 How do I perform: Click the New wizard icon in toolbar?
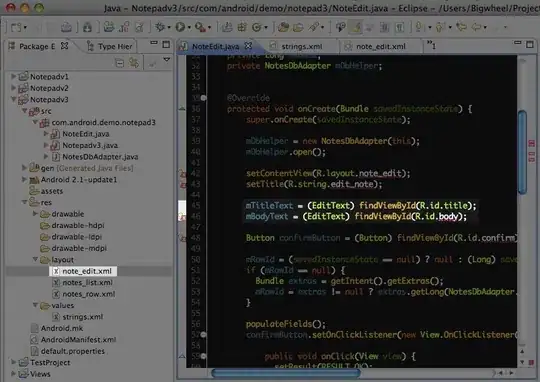[x=16, y=27]
